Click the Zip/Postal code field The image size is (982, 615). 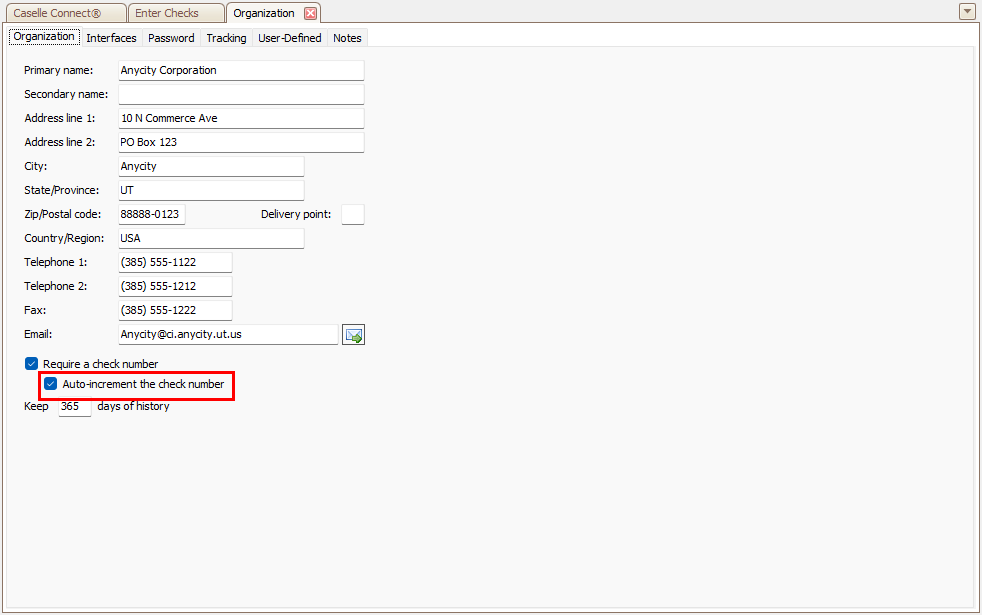pos(152,215)
